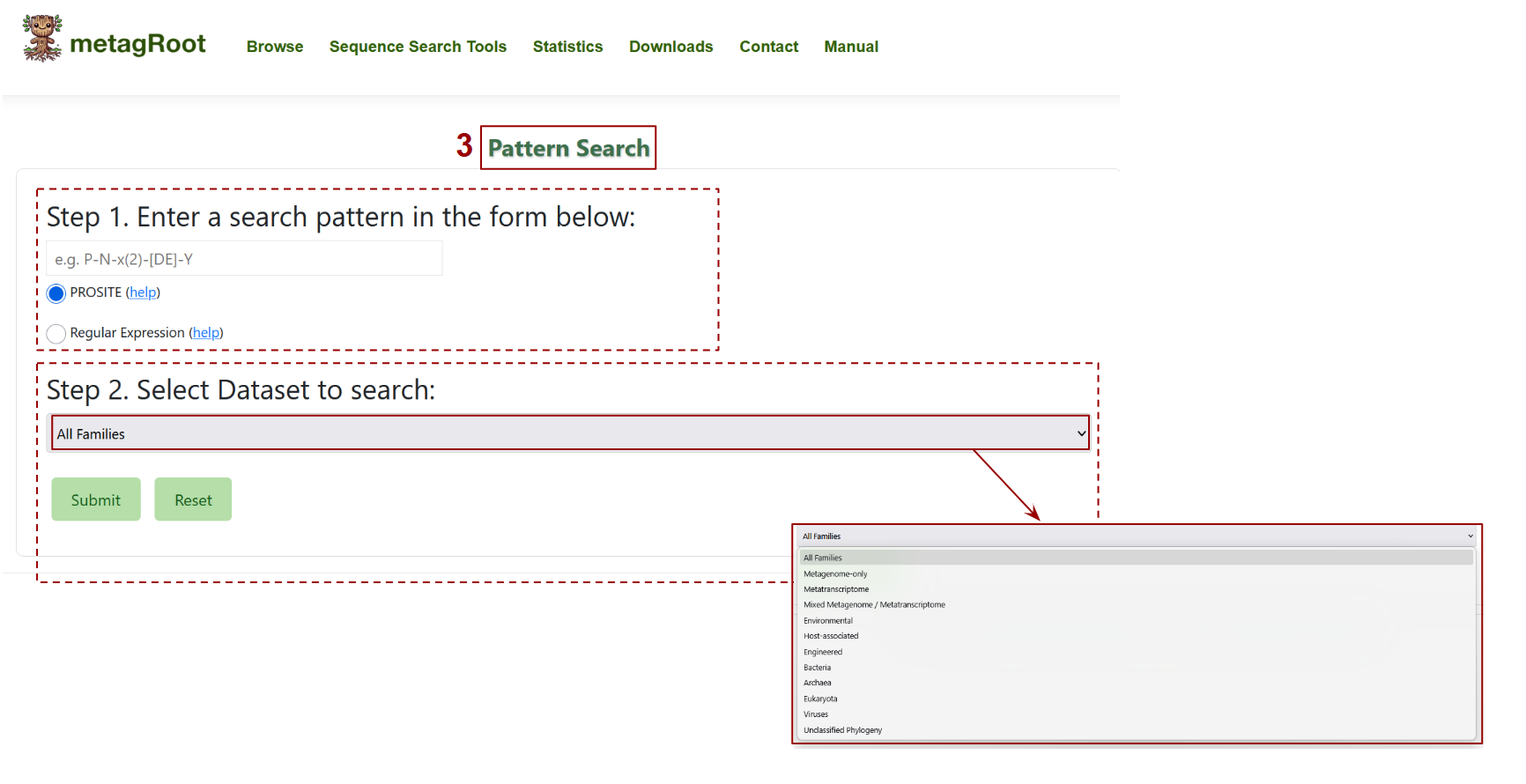Click the Step 1 instruction text
This screenshot has width=1526, height=784.
click(x=341, y=217)
